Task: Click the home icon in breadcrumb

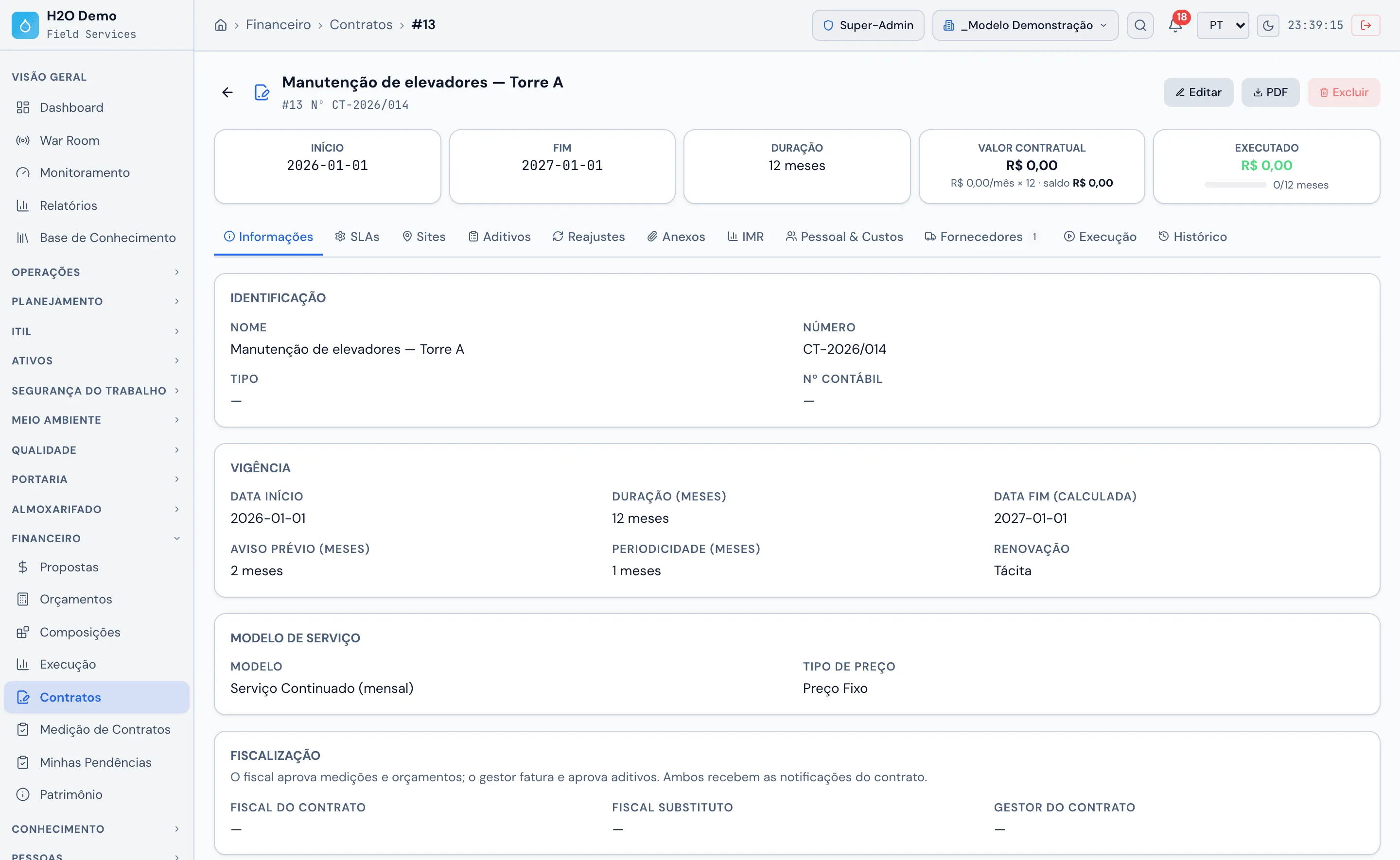Action: point(221,25)
